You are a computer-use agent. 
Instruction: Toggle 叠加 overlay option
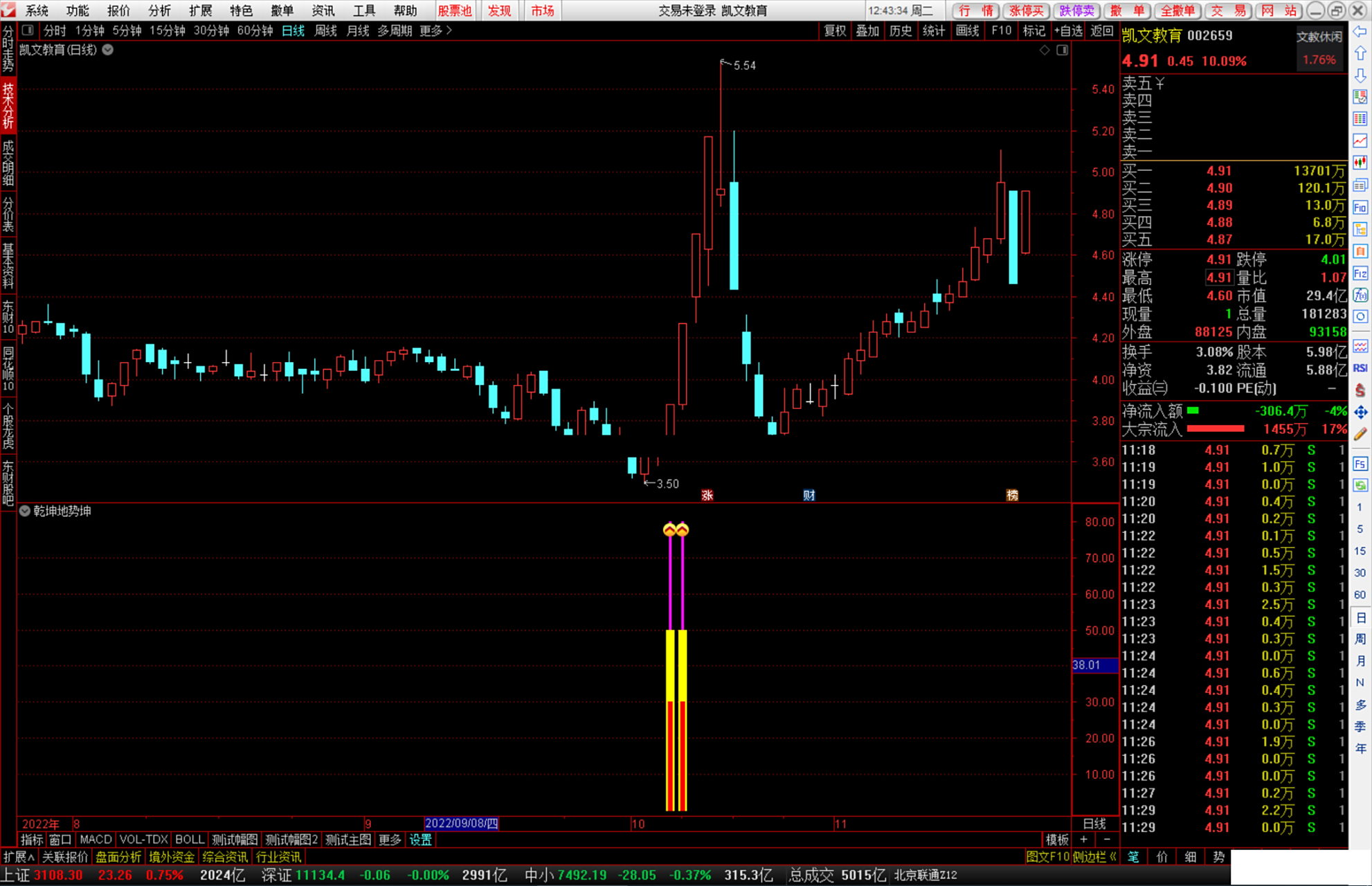(867, 30)
